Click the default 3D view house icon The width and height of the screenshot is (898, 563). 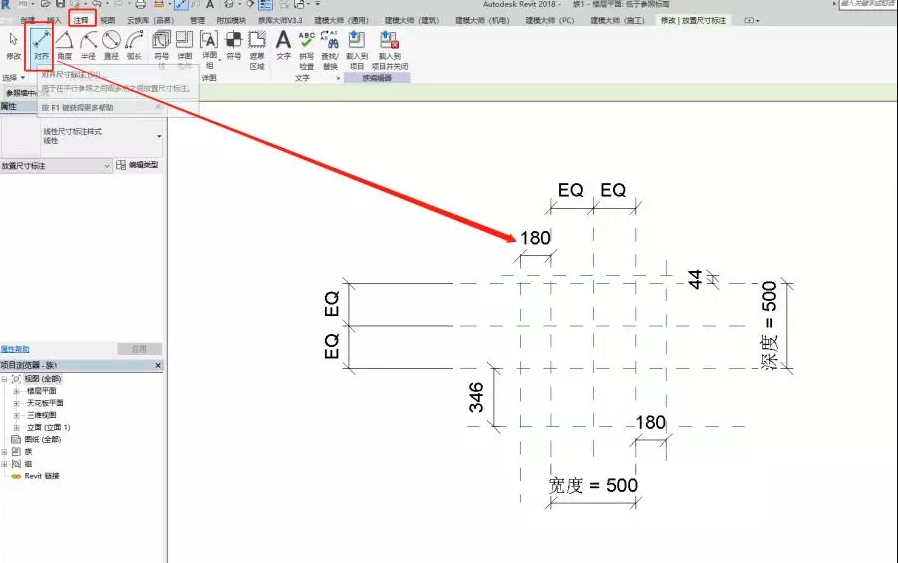pyautogui.click(x=229, y=4)
